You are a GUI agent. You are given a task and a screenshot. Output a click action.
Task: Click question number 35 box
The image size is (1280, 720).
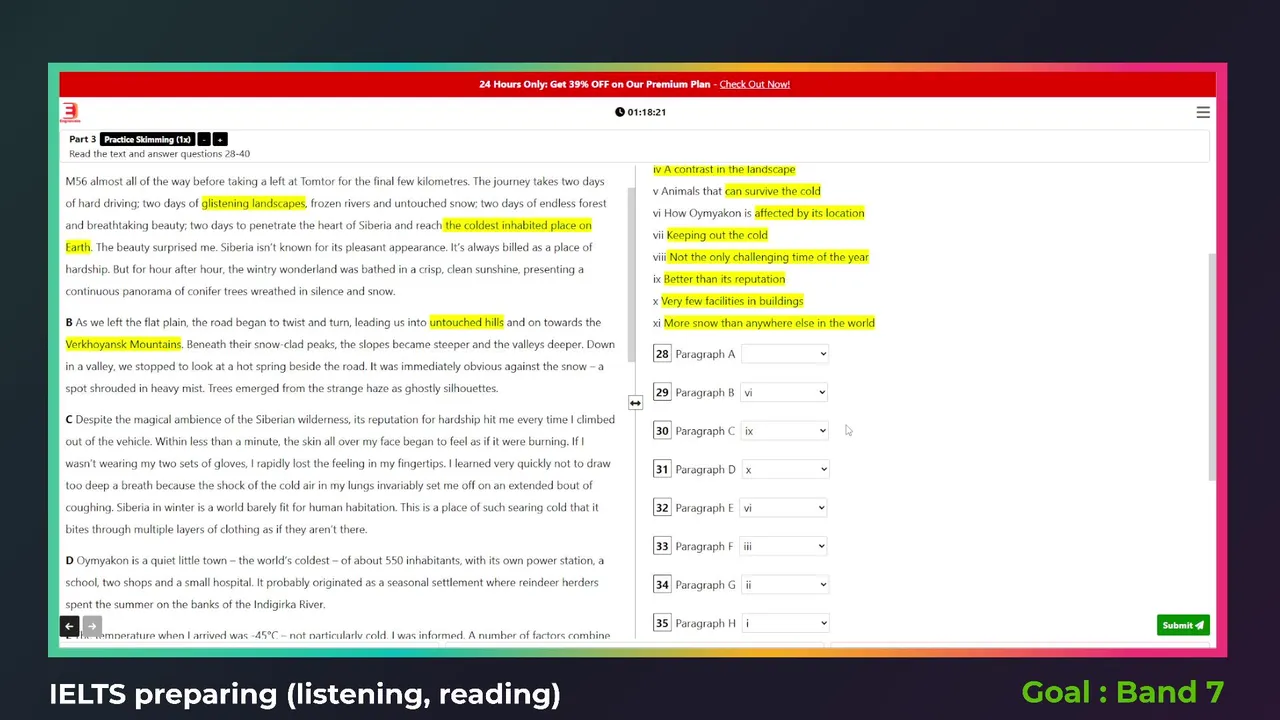662,623
